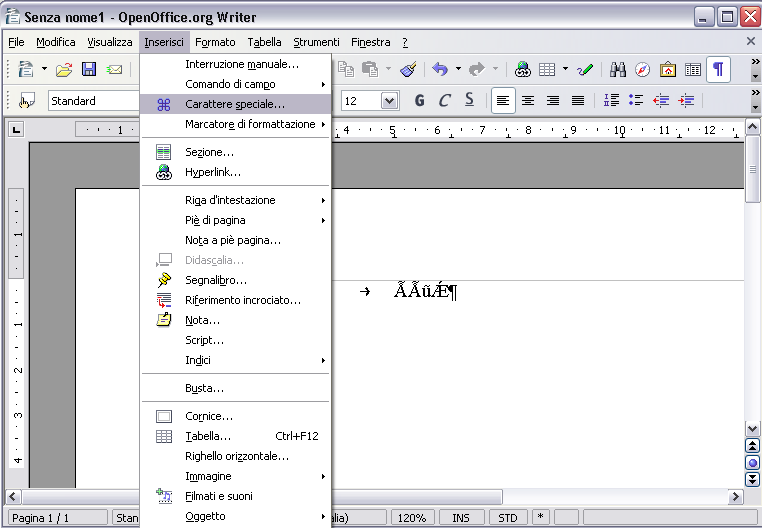
Task: Click the Copy icon in toolbar
Action: (x=346, y=70)
